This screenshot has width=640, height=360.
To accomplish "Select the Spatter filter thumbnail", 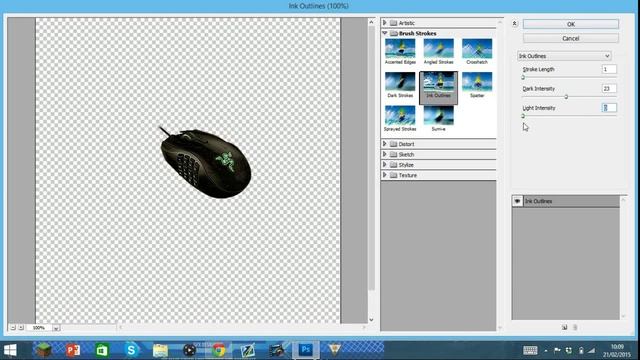I will coord(477,84).
